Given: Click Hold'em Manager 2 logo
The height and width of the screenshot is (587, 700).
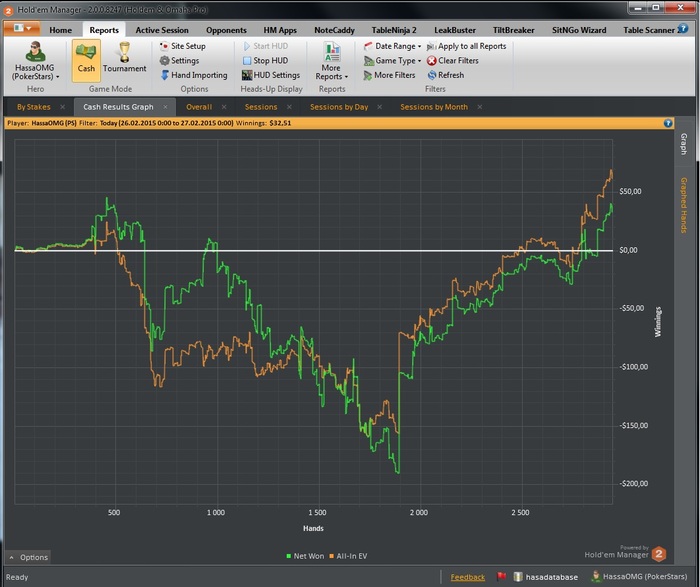Looking at the screenshot, I should (x=659, y=554).
